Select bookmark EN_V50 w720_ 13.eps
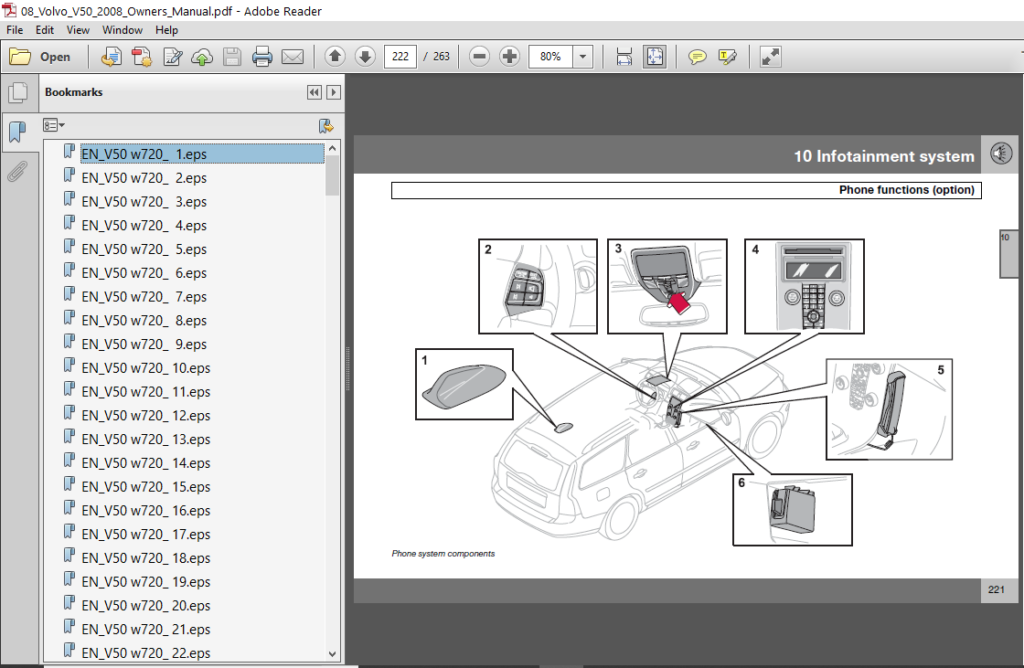The image size is (1024, 668). (146, 439)
